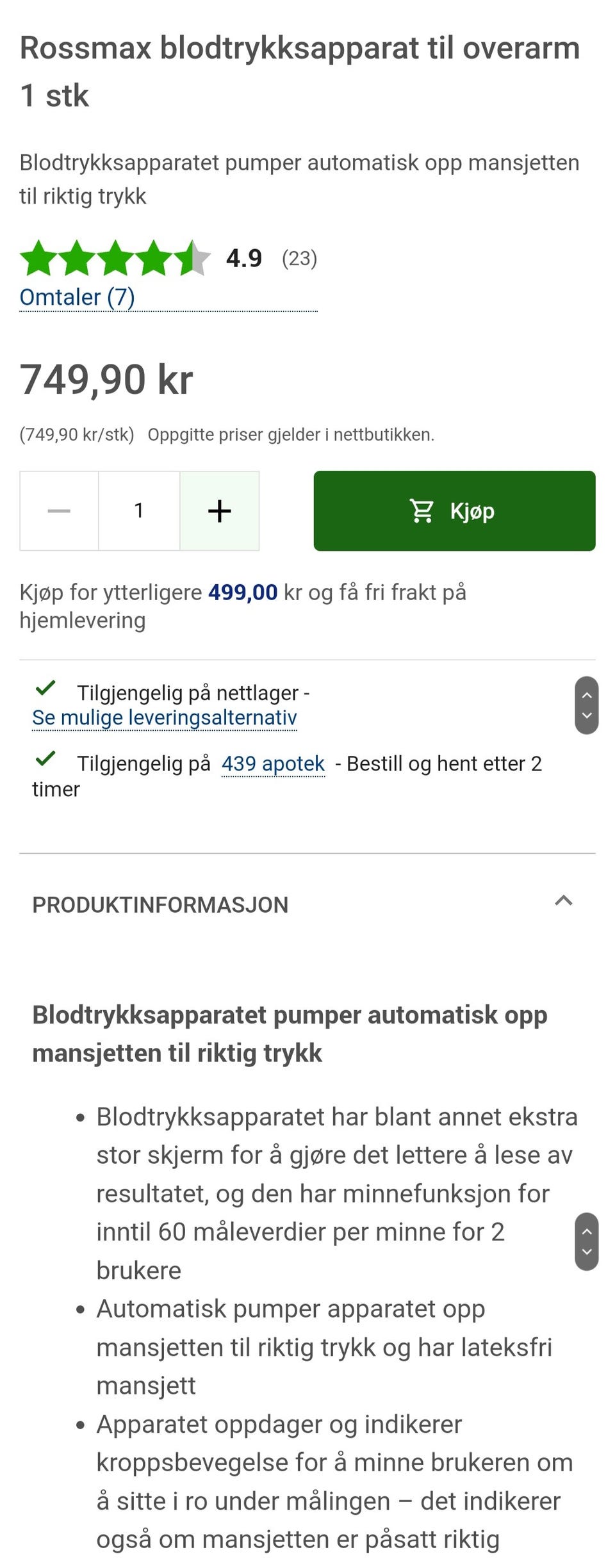
Task: Click the lower gray scroll handle arrows
Action: pos(586,1241)
